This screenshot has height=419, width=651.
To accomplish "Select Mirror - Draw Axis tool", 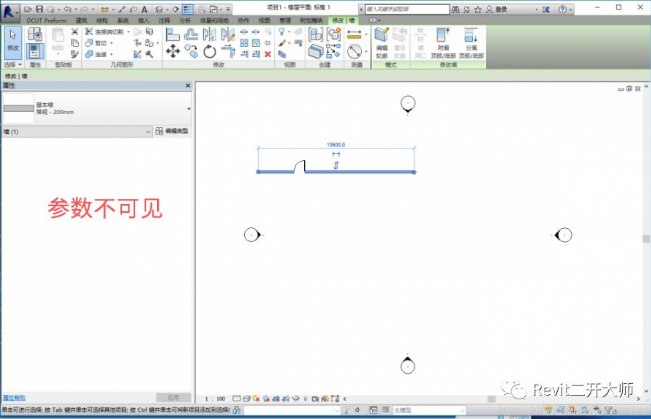I will tap(228, 34).
